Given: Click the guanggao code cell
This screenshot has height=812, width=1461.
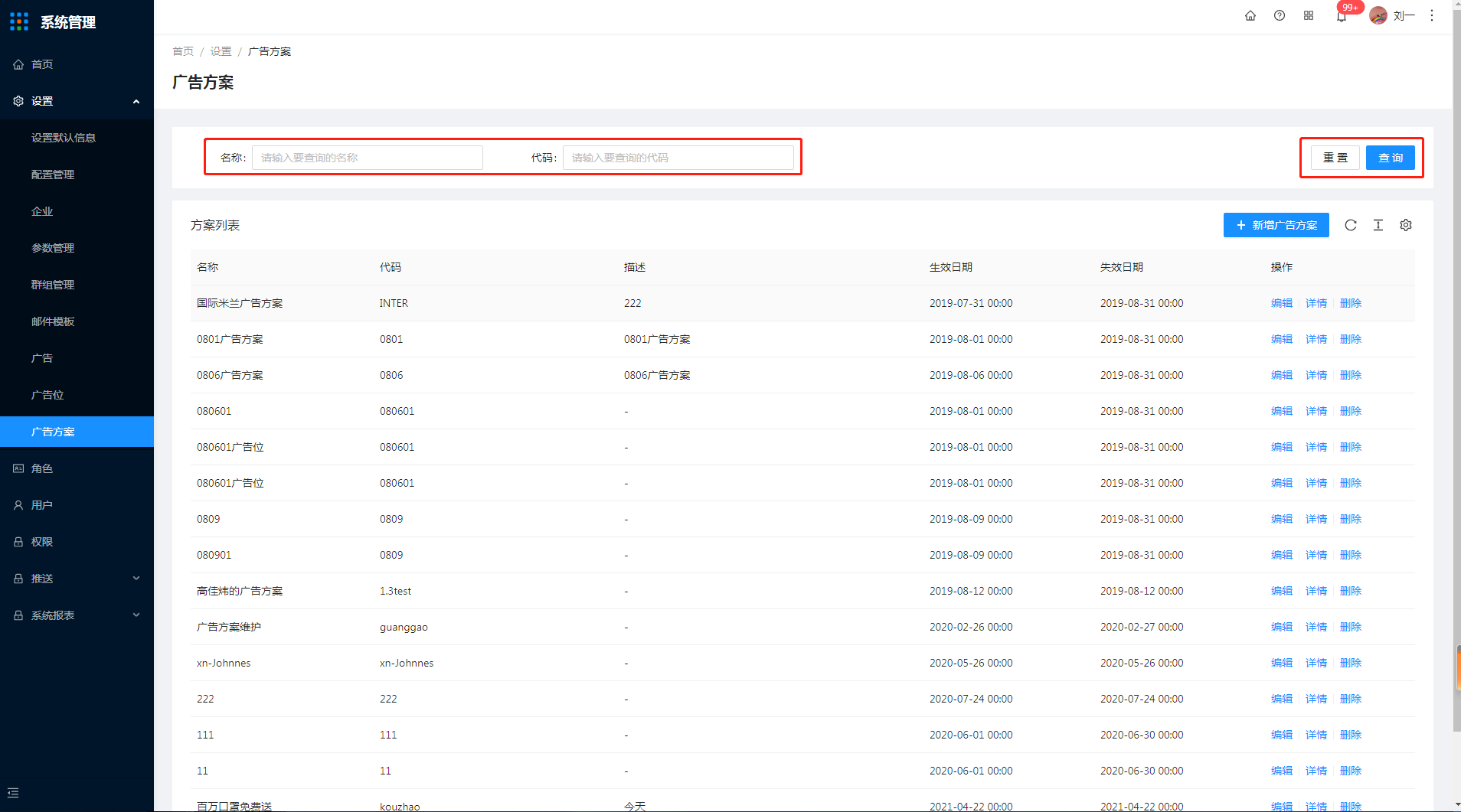Looking at the screenshot, I should click(x=404, y=627).
